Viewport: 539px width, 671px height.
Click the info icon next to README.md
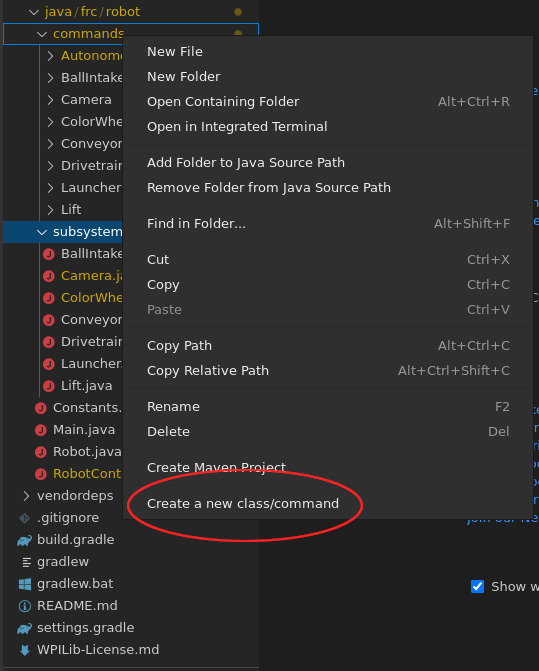[25, 606]
